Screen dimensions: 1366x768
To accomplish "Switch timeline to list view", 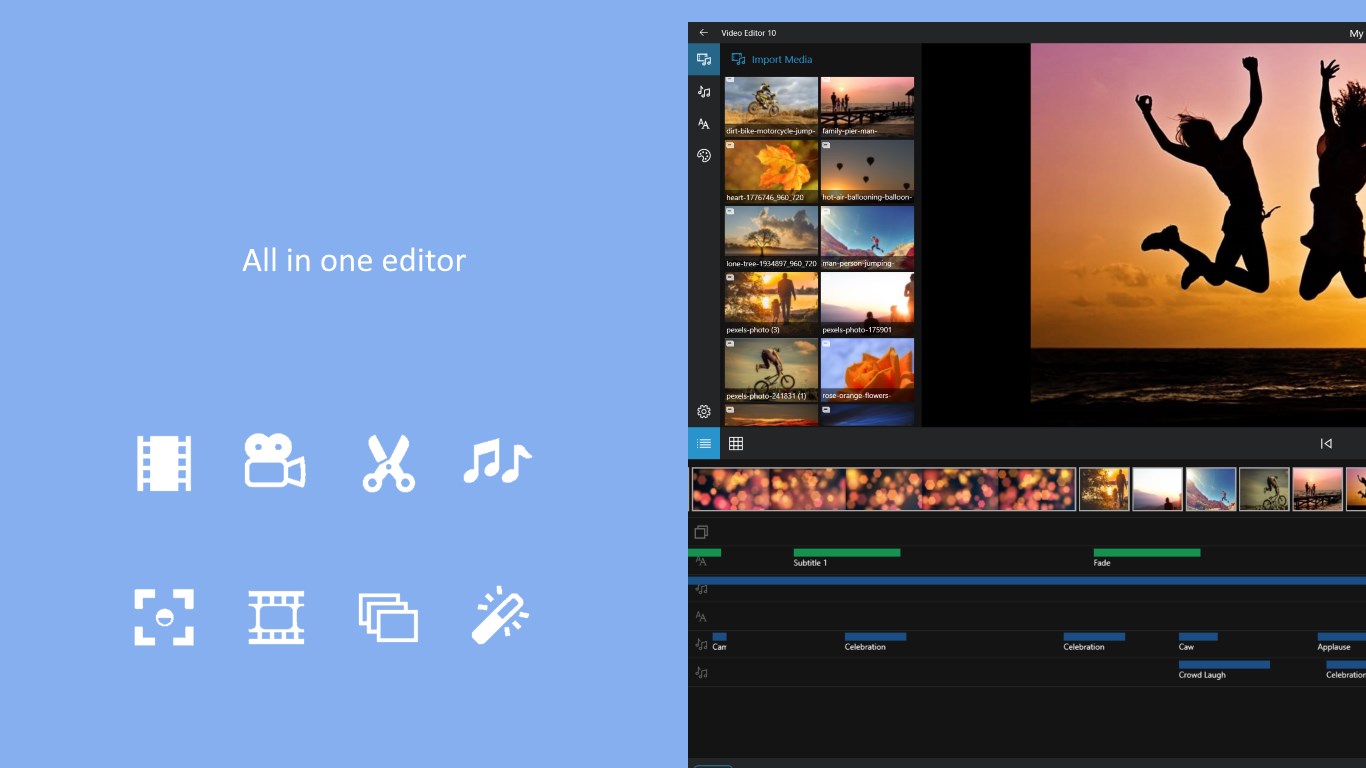I will point(704,444).
